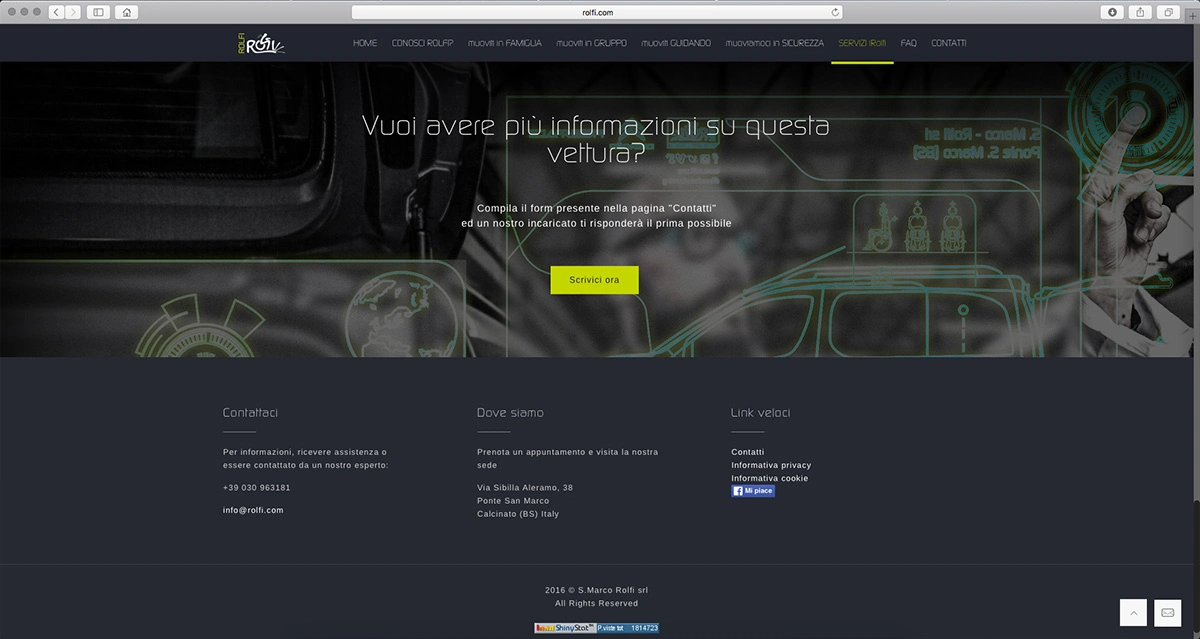Click the All Rights Reserved text
1200x639 pixels.
tap(597, 603)
